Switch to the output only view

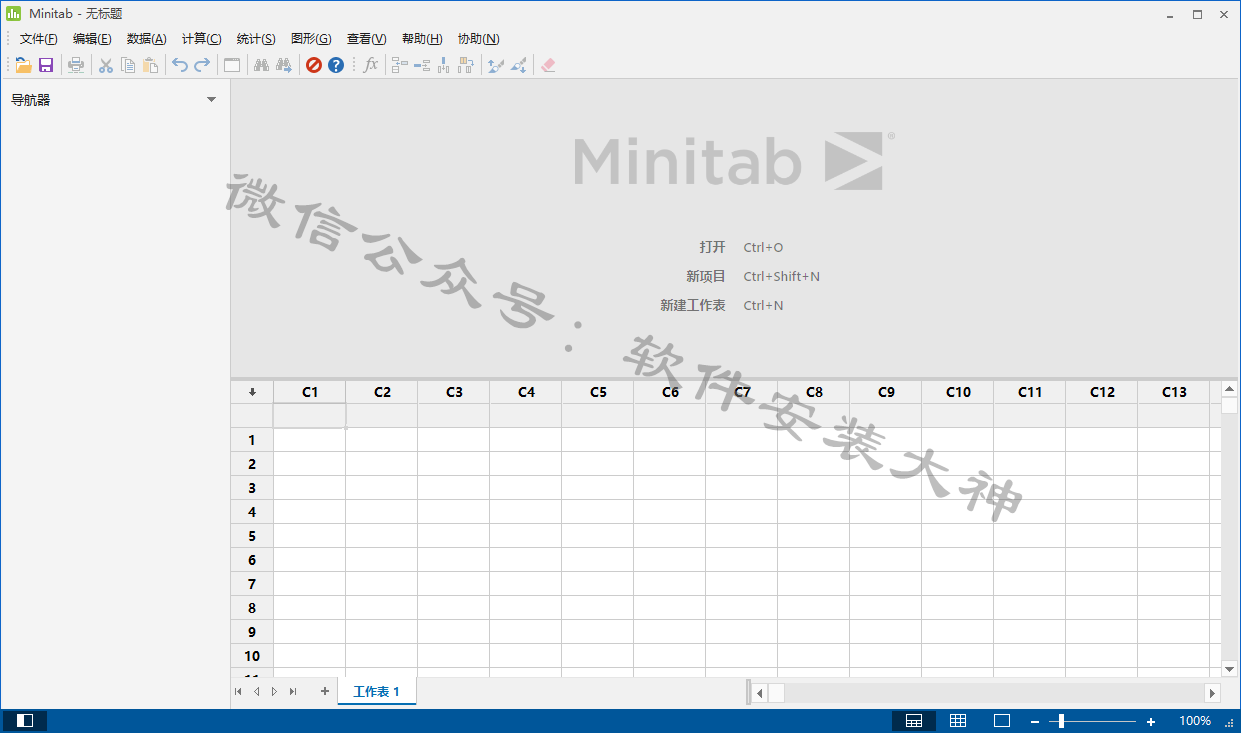coord(1002,721)
